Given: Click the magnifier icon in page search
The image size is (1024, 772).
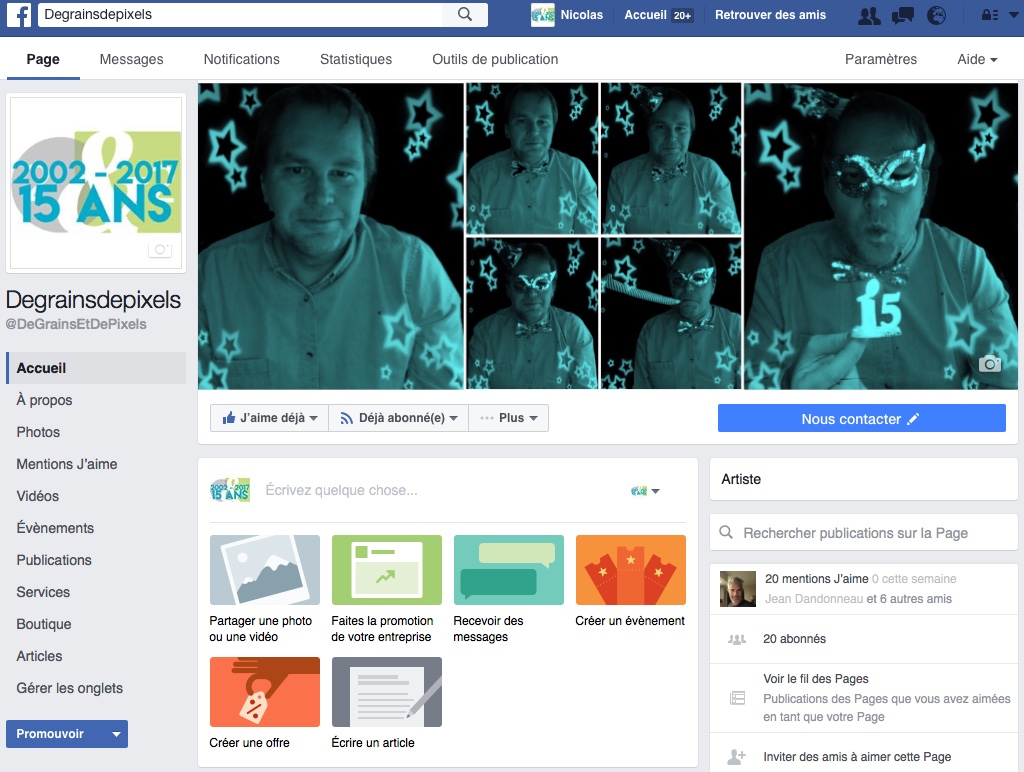Looking at the screenshot, I should pos(726,532).
